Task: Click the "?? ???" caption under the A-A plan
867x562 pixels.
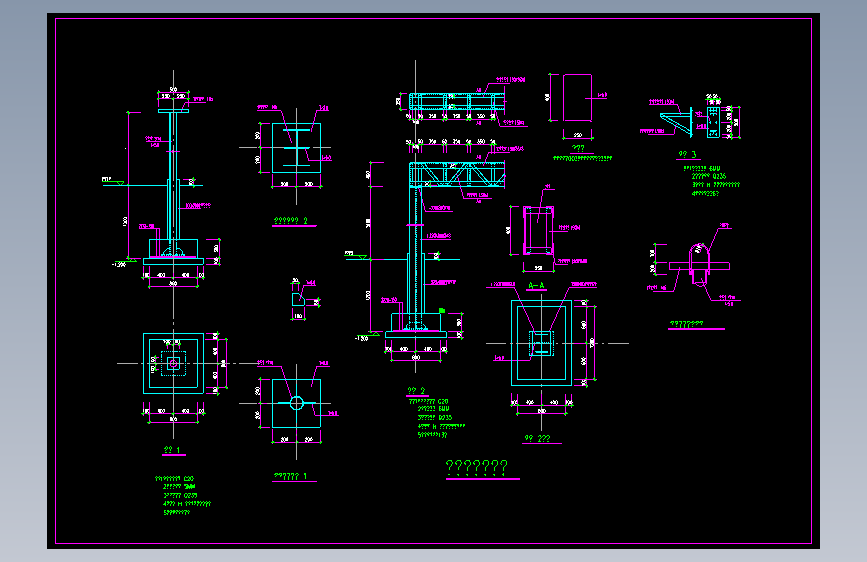Action: [537, 438]
